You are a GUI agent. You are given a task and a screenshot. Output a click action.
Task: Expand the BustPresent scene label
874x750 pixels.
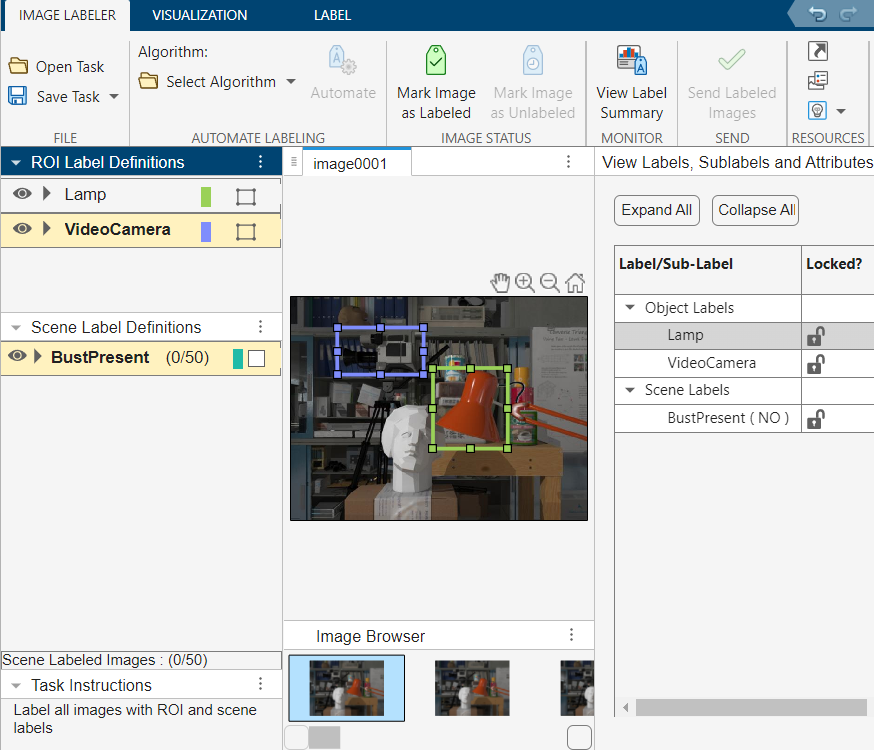coord(37,356)
